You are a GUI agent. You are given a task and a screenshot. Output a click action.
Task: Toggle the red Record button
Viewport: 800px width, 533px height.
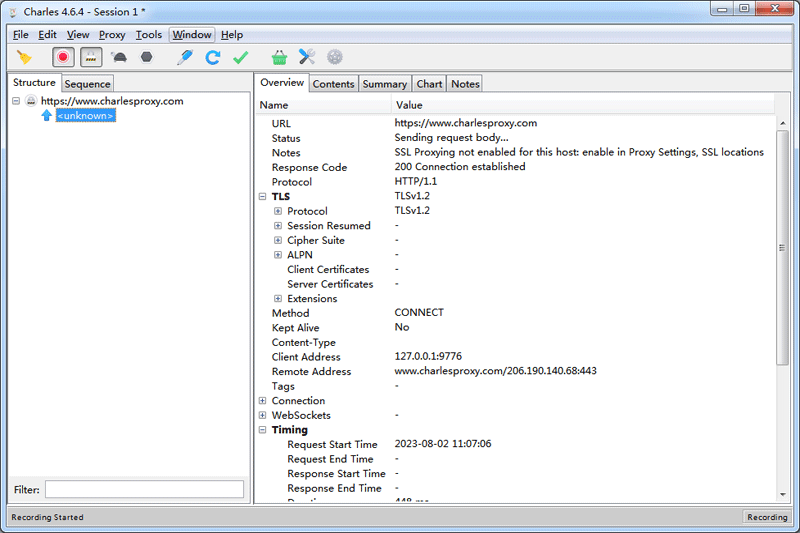(64, 58)
